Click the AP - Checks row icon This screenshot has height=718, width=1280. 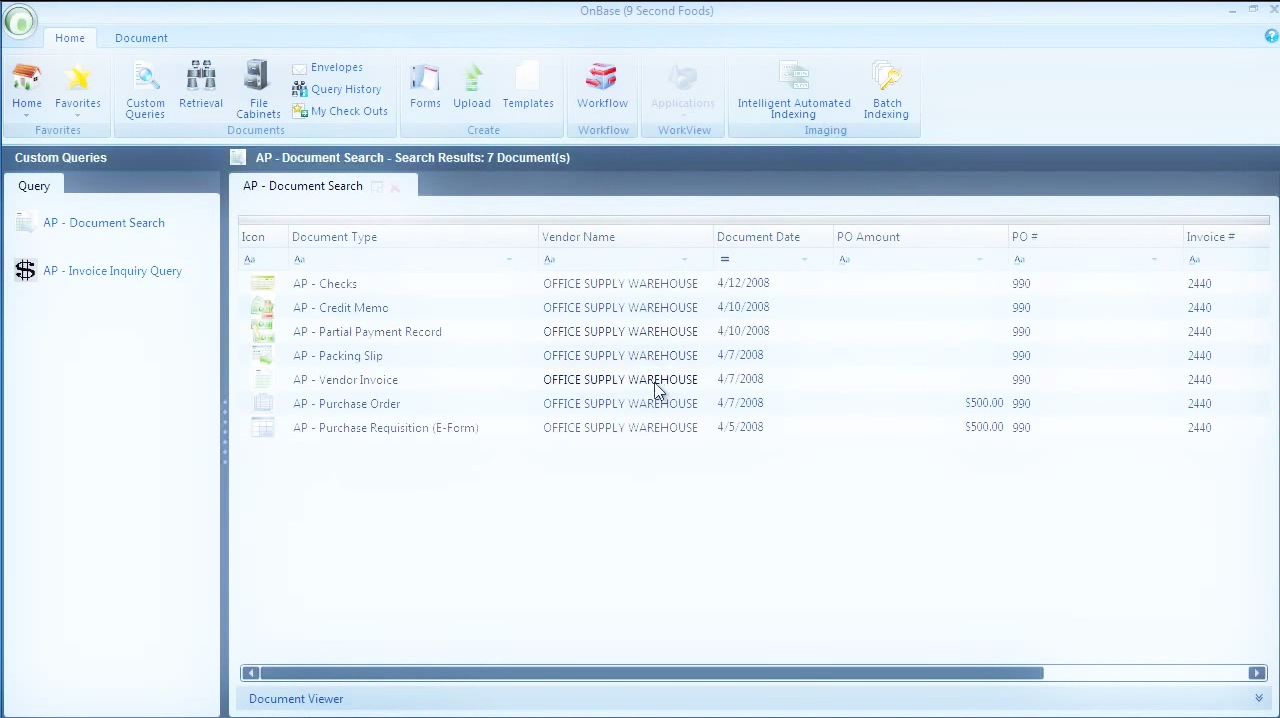point(262,284)
